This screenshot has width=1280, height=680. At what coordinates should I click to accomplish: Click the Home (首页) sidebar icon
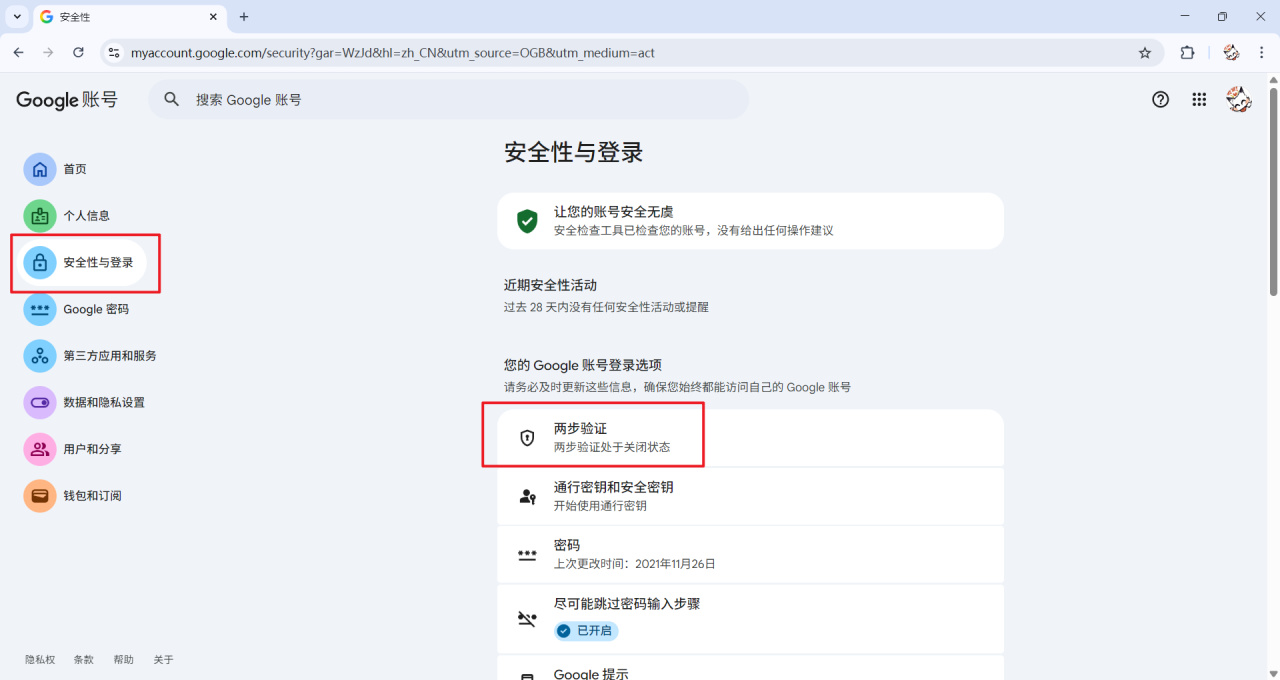click(40, 169)
